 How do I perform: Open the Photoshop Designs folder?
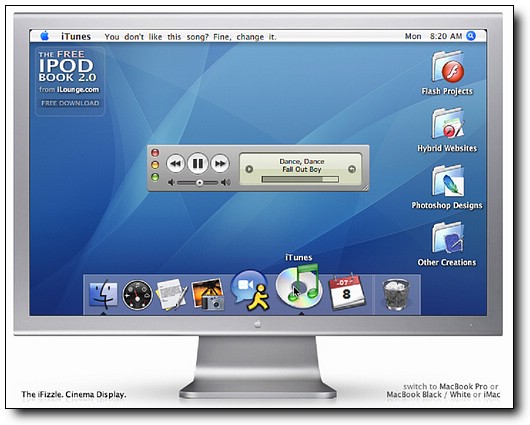point(447,188)
